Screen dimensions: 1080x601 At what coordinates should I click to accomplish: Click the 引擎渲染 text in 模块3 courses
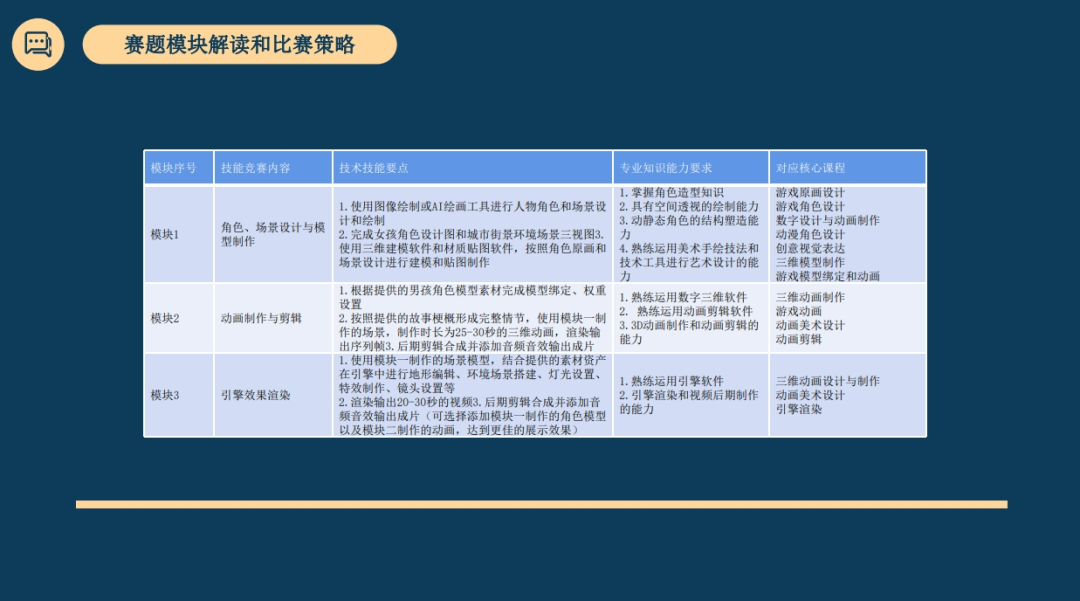point(799,406)
